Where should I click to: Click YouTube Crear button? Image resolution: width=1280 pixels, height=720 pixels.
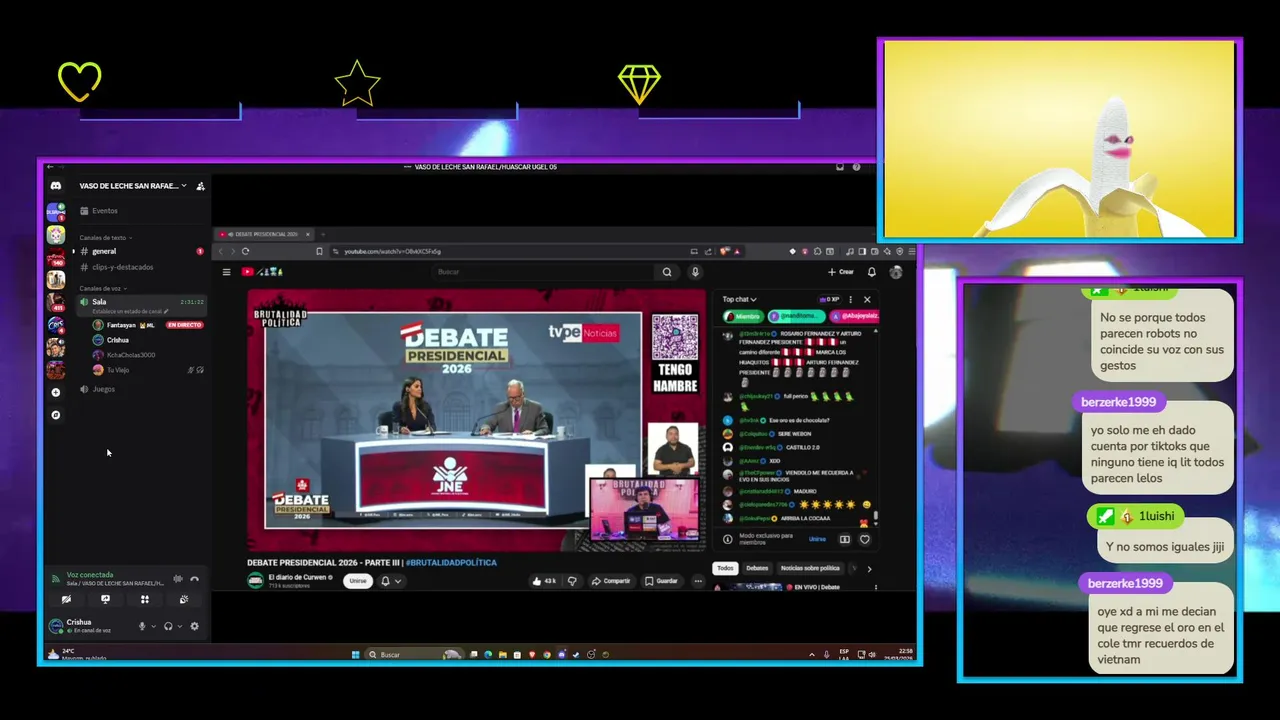[x=840, y=272]
